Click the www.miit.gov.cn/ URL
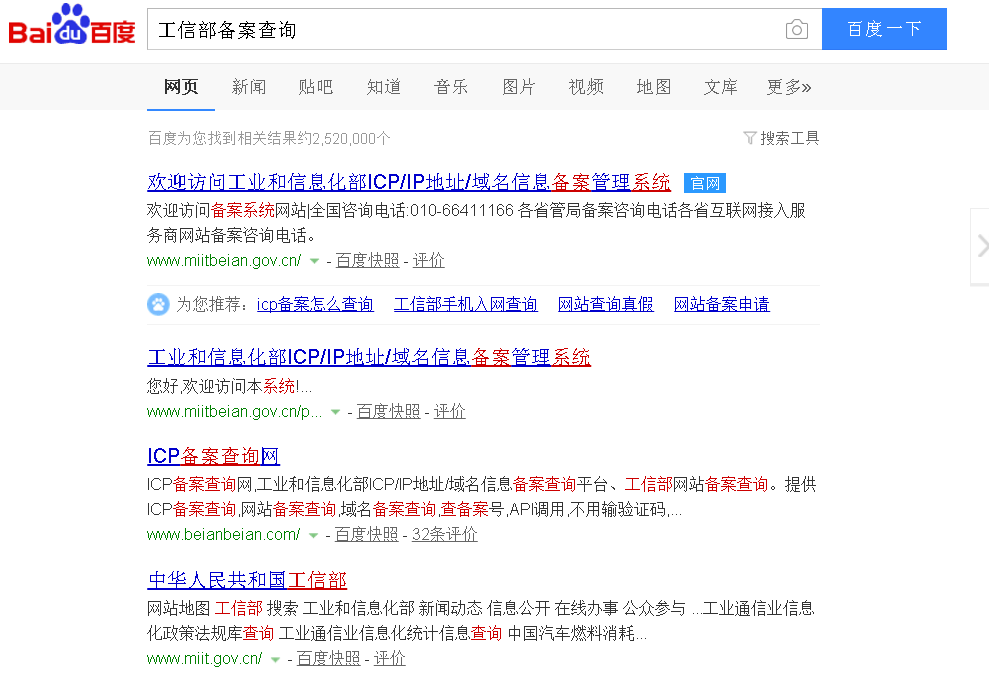Image resolution: width=989 pixels, height=674 pixels. pyautogui.click(x=204, y=659)
